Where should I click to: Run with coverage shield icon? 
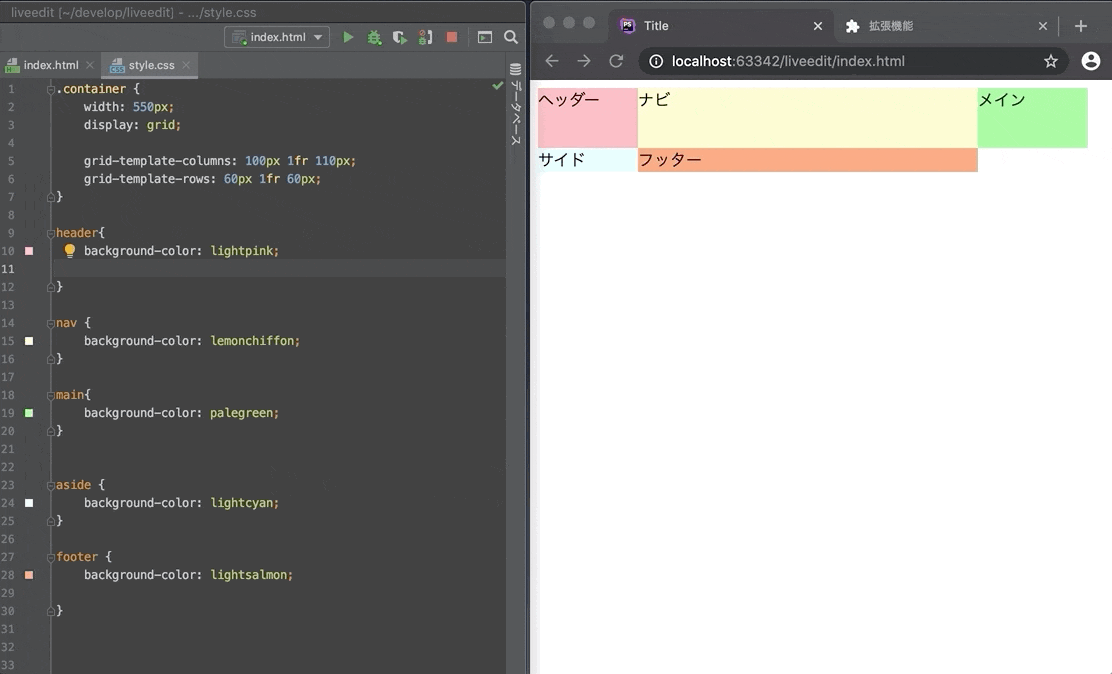(x=399, y=37)
